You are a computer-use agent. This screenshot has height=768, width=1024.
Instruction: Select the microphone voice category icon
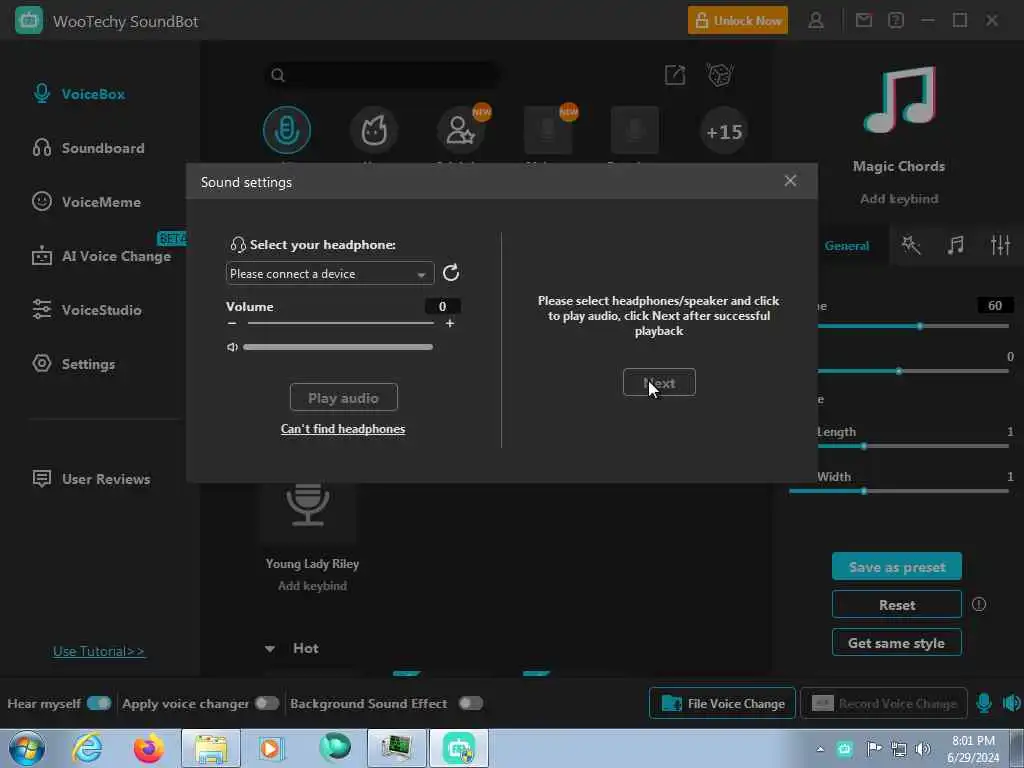pyautogui.click(x=287, y=130)
